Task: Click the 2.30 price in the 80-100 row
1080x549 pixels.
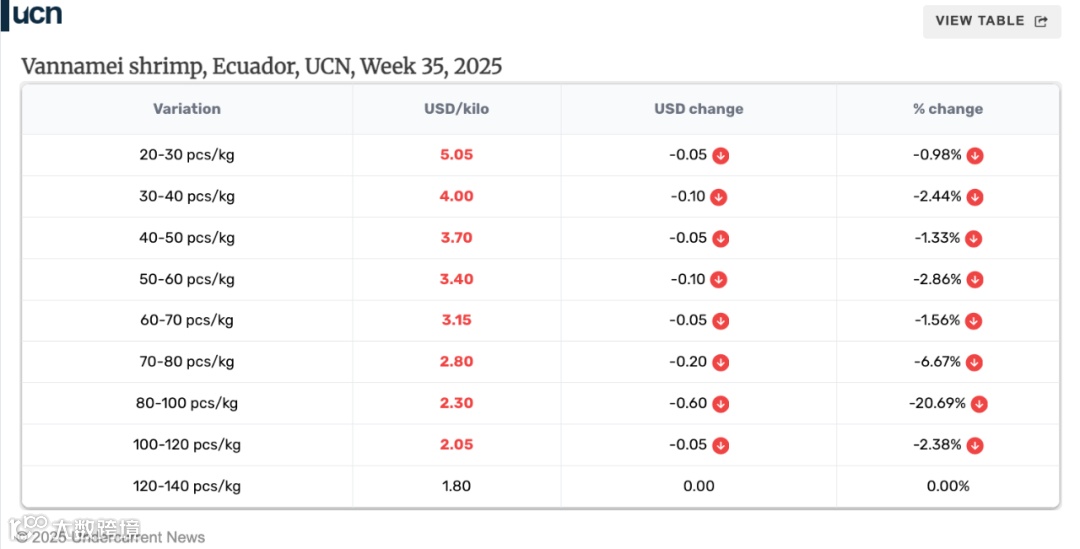Action: 456,404
